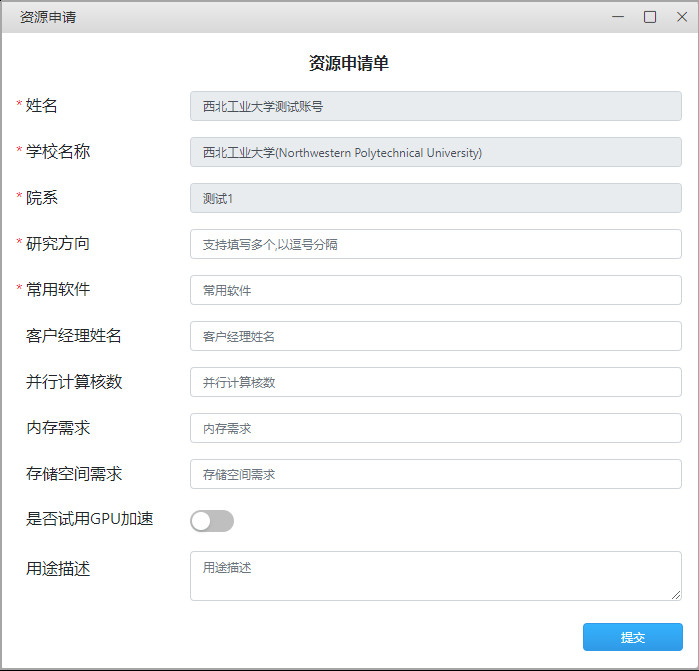Click the 学校名称 field showing Northwestern Polytechnical University
699x671 pixels.
(x=435, y=152)
